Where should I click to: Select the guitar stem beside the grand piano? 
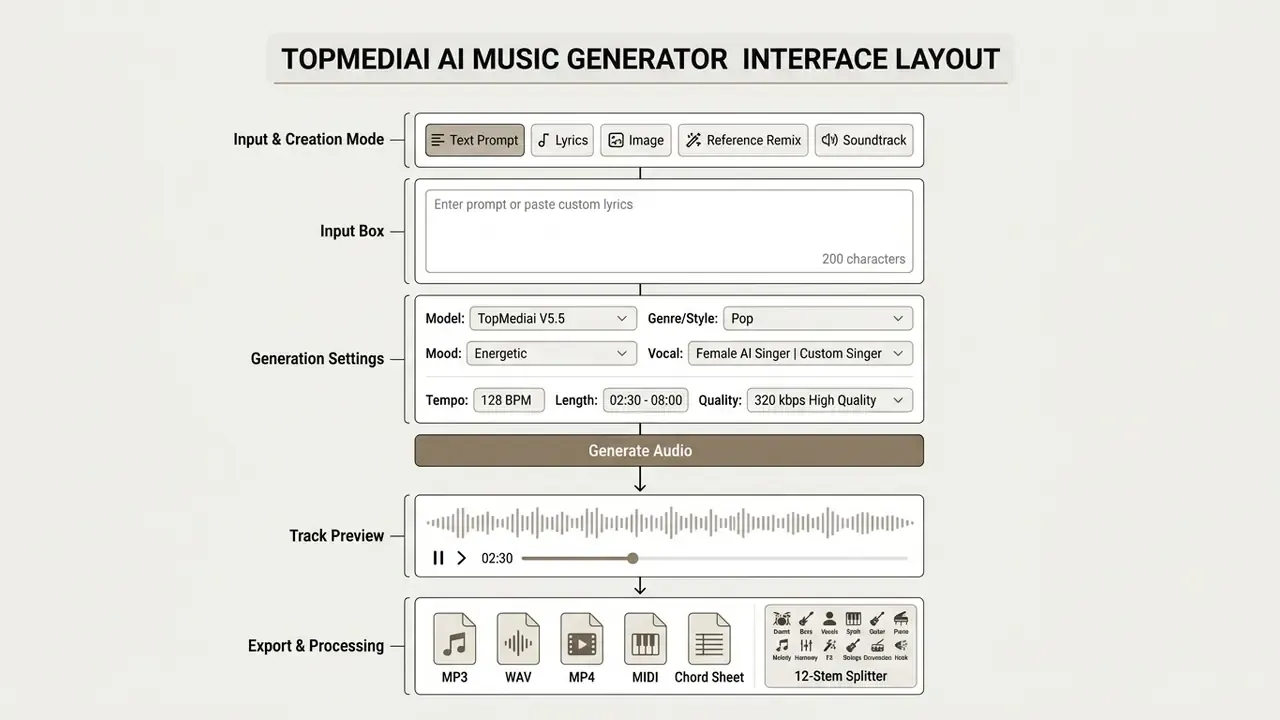[x=877, y=619]
